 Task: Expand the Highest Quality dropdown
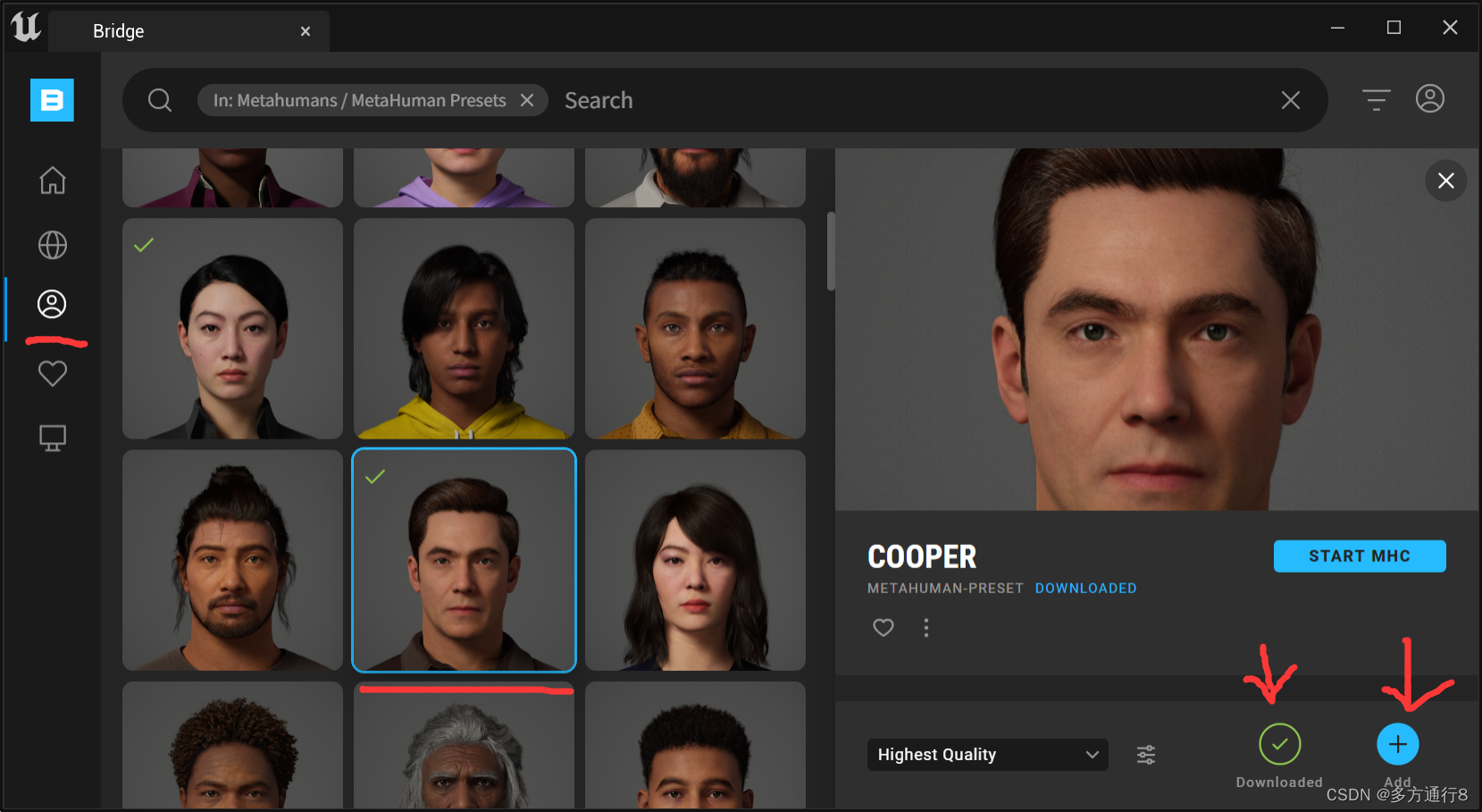(x=988, y=755)
